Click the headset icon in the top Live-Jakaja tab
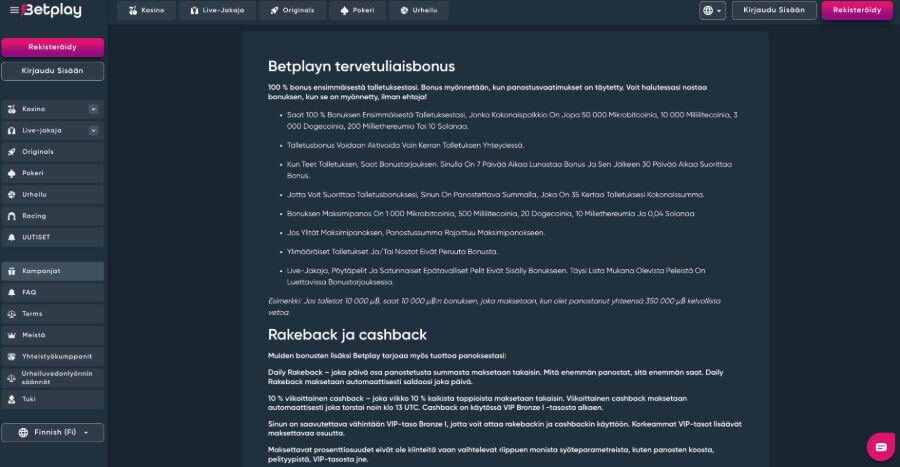 pyautogui.click(x=195, y=10)
